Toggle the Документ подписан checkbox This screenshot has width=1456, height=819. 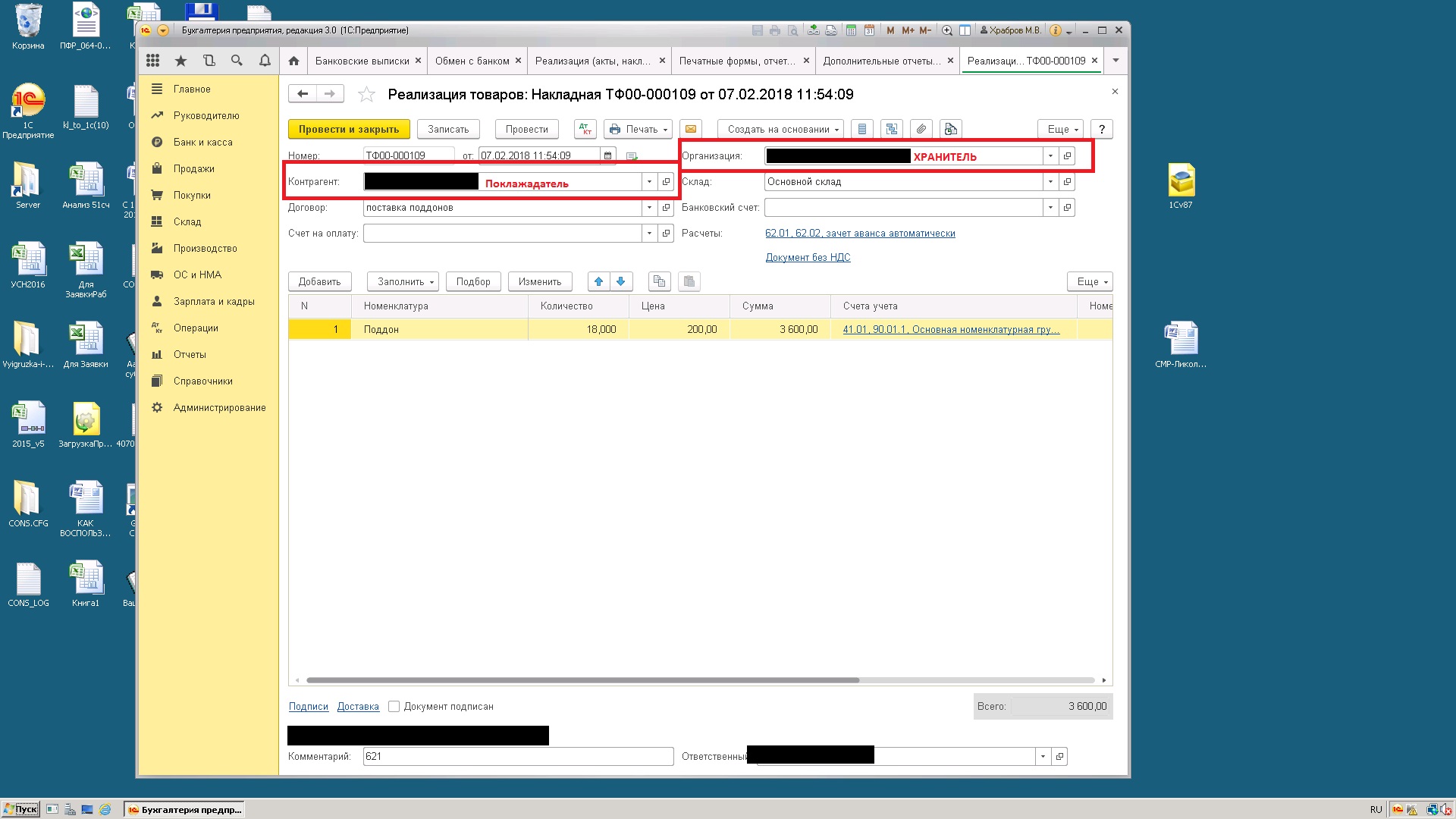394,707
